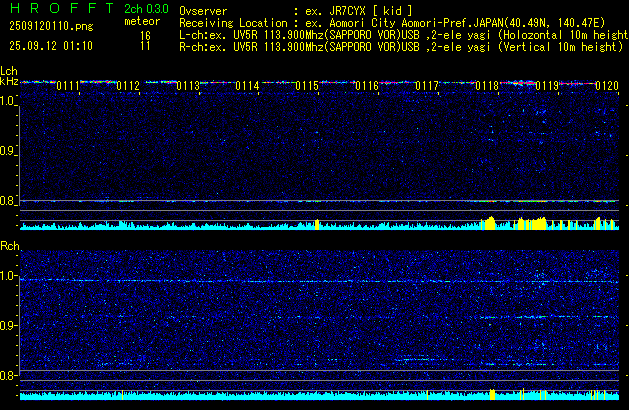Image resolution: width=629 pixels, height=410 pixels.
Task: Click the meteor count label
Action: coord(142,21)
